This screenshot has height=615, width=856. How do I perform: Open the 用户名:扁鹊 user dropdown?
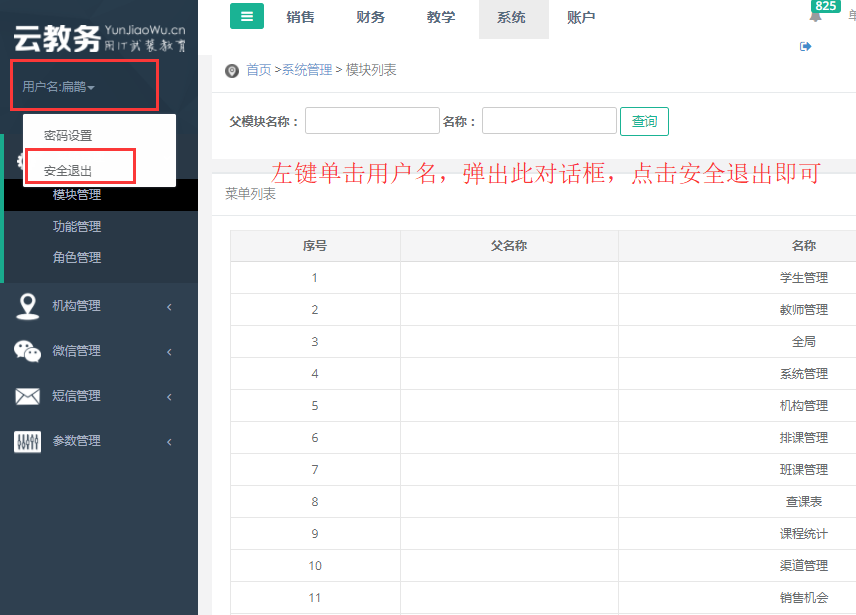[x=58, y=87]
